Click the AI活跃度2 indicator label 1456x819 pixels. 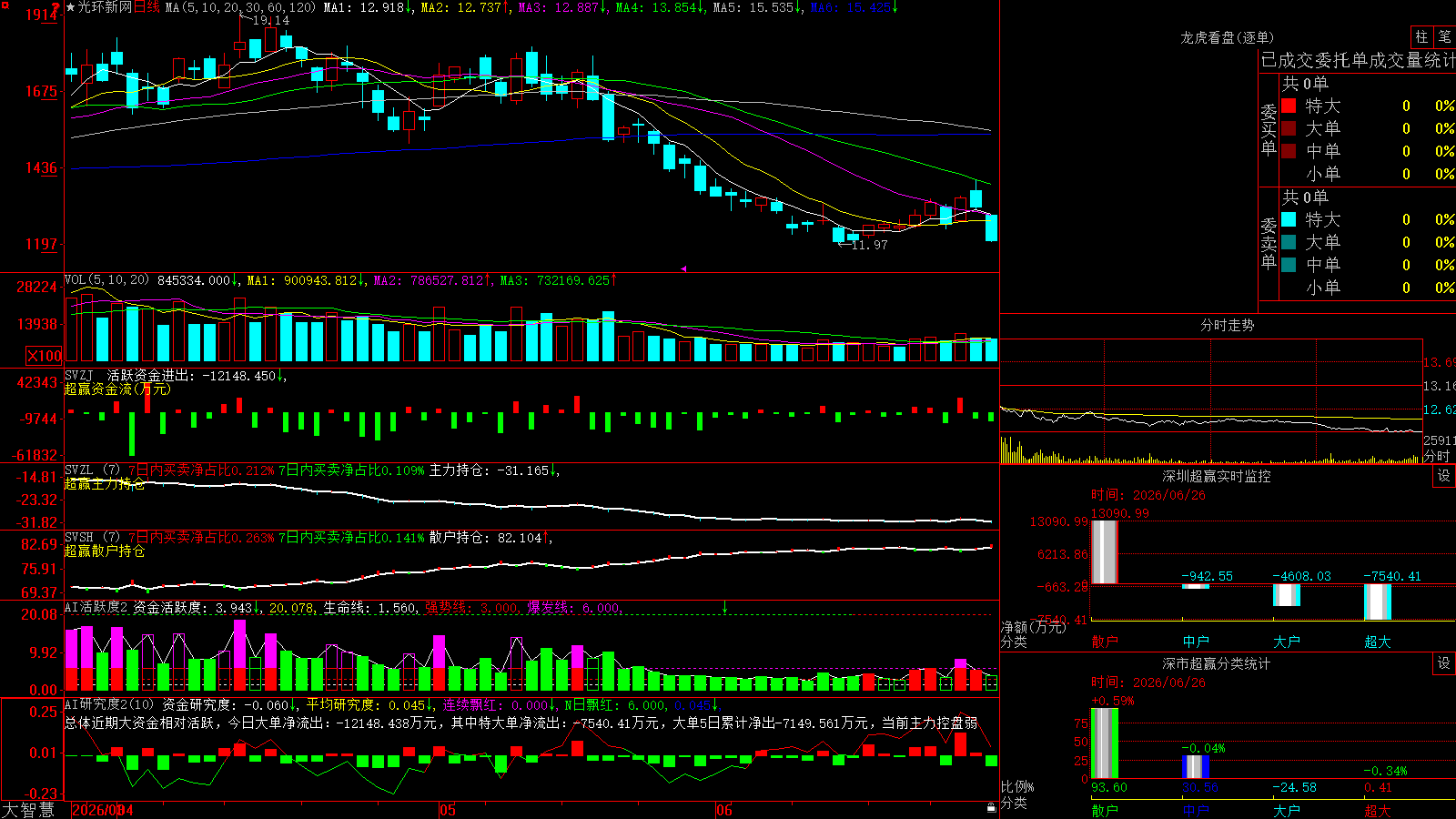96,607
